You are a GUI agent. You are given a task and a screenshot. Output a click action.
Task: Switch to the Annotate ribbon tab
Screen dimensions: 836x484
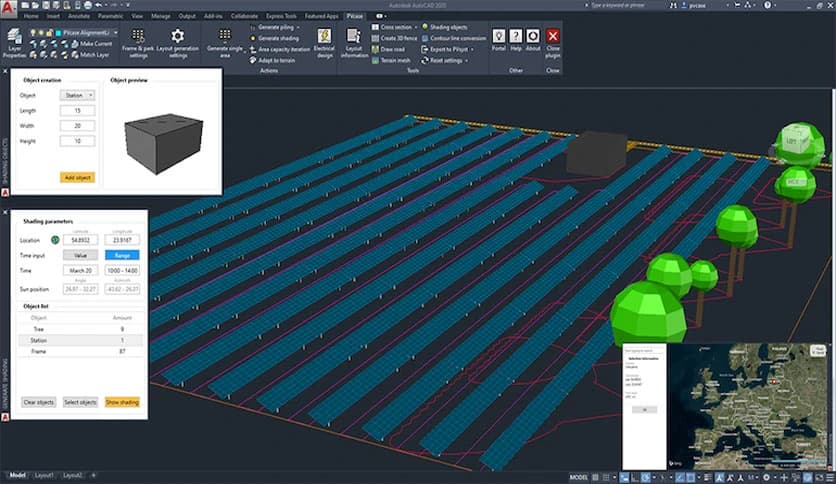[x=78, y=17]
